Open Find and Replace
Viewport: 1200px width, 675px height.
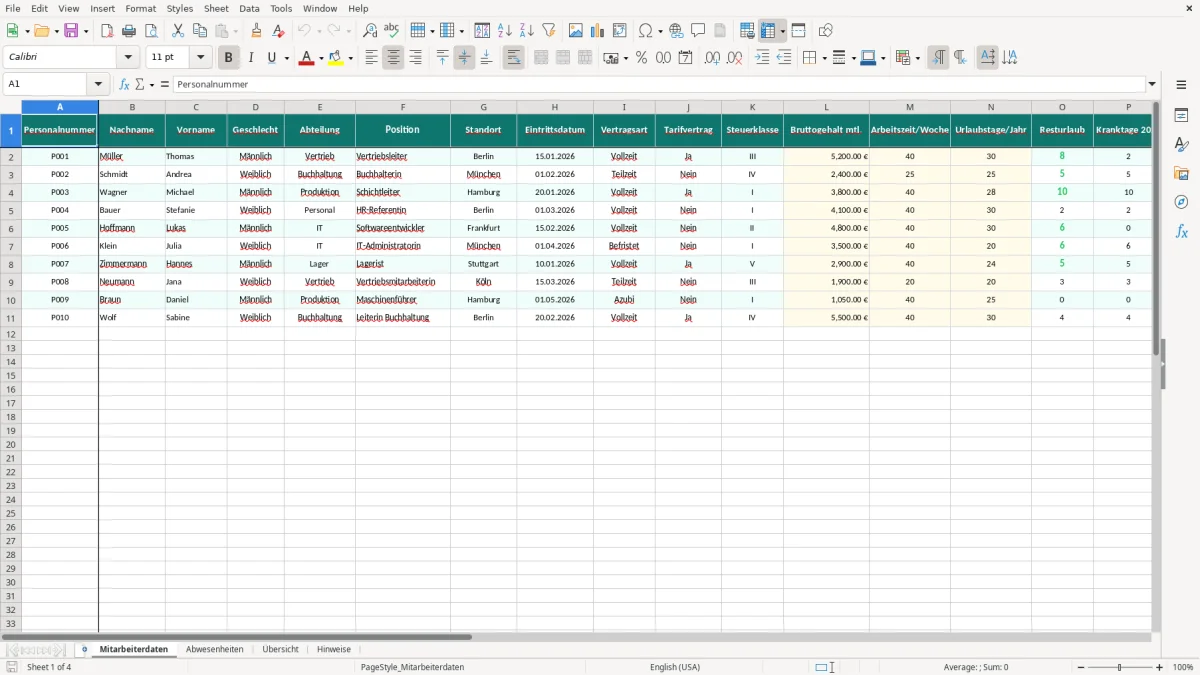coord(370,31)
